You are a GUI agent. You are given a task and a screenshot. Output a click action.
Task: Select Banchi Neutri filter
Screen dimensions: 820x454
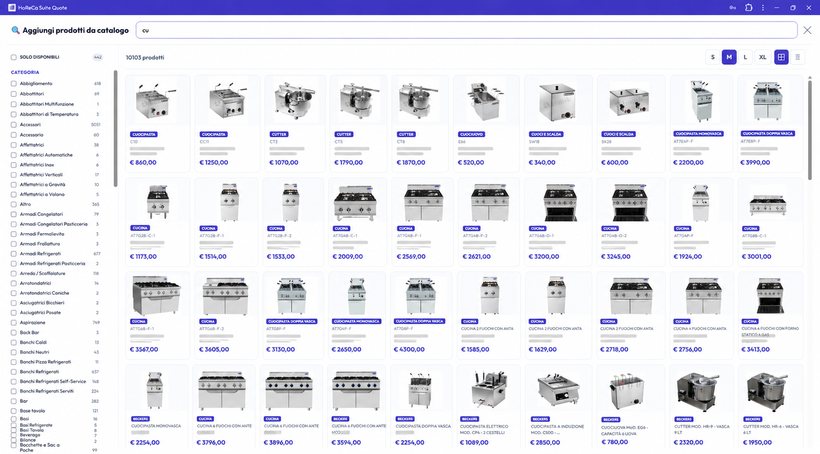coord(14,352)
